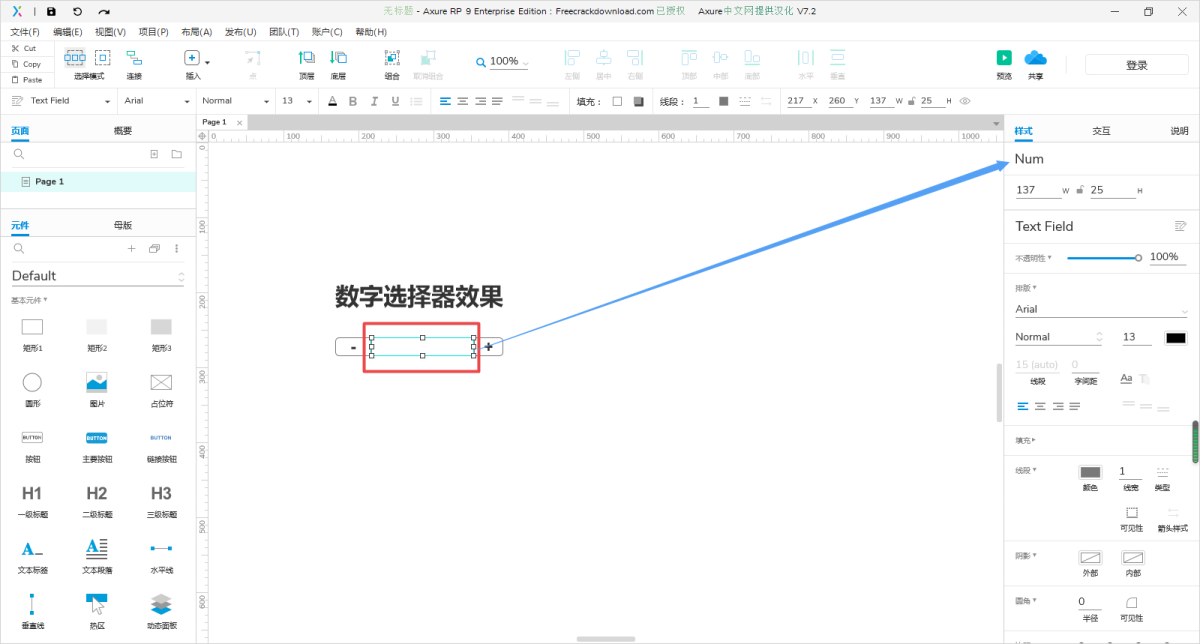Image resolution: width=1200 pixels, height=644 pixels.
Task: Click the 登录 login button
Action: pyautogui.click(x=1136, y=65)
